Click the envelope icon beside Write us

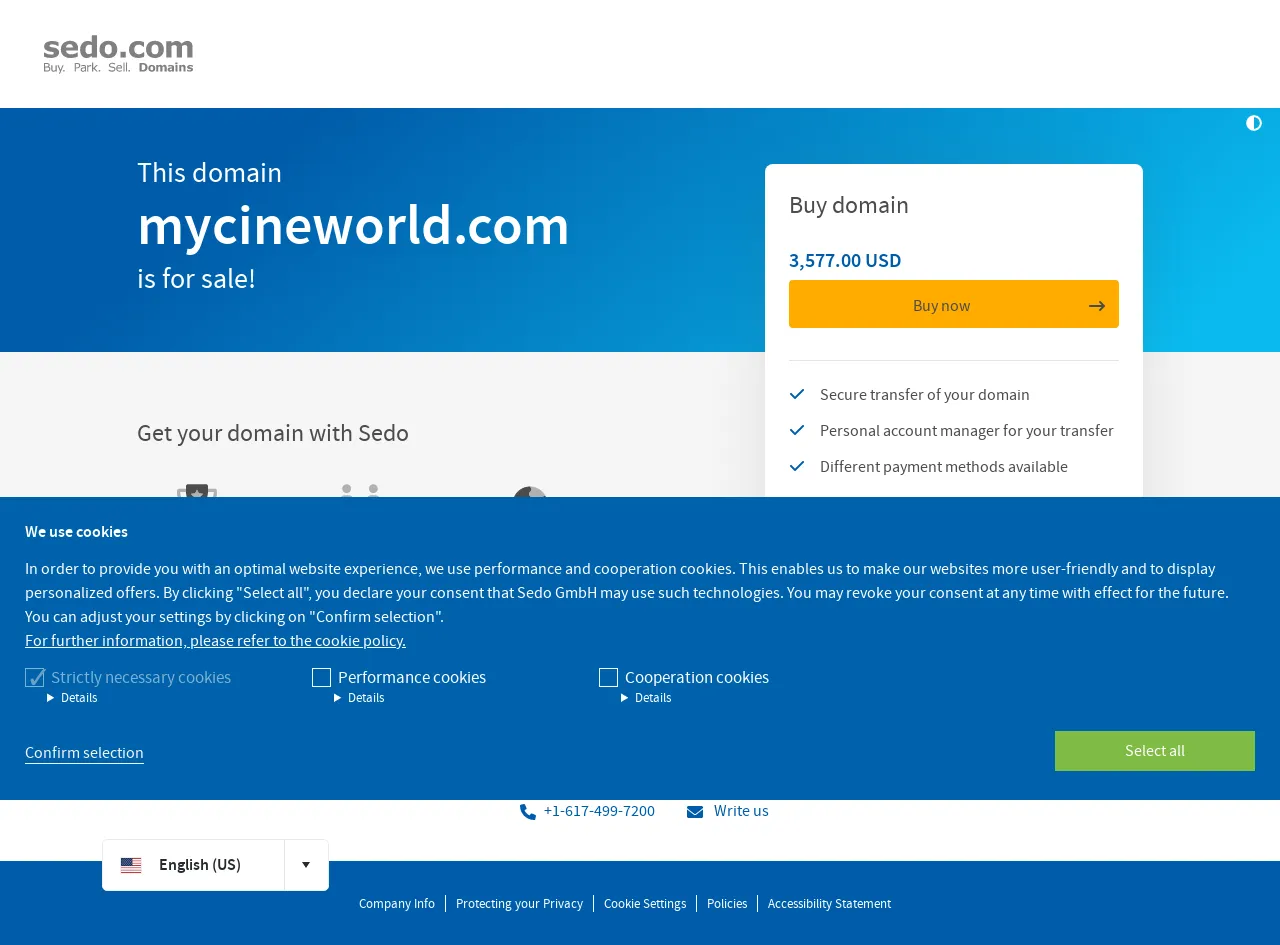pos(695,812)
